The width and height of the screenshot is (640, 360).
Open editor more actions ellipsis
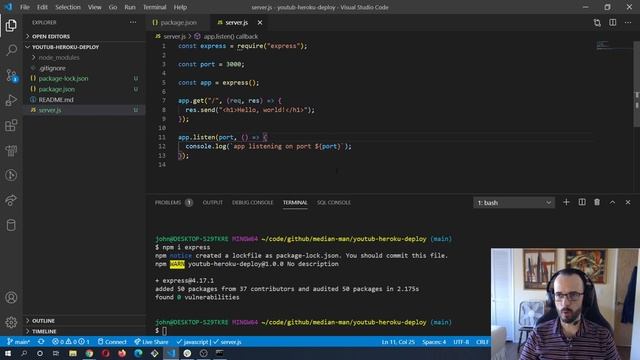[628, 23]
